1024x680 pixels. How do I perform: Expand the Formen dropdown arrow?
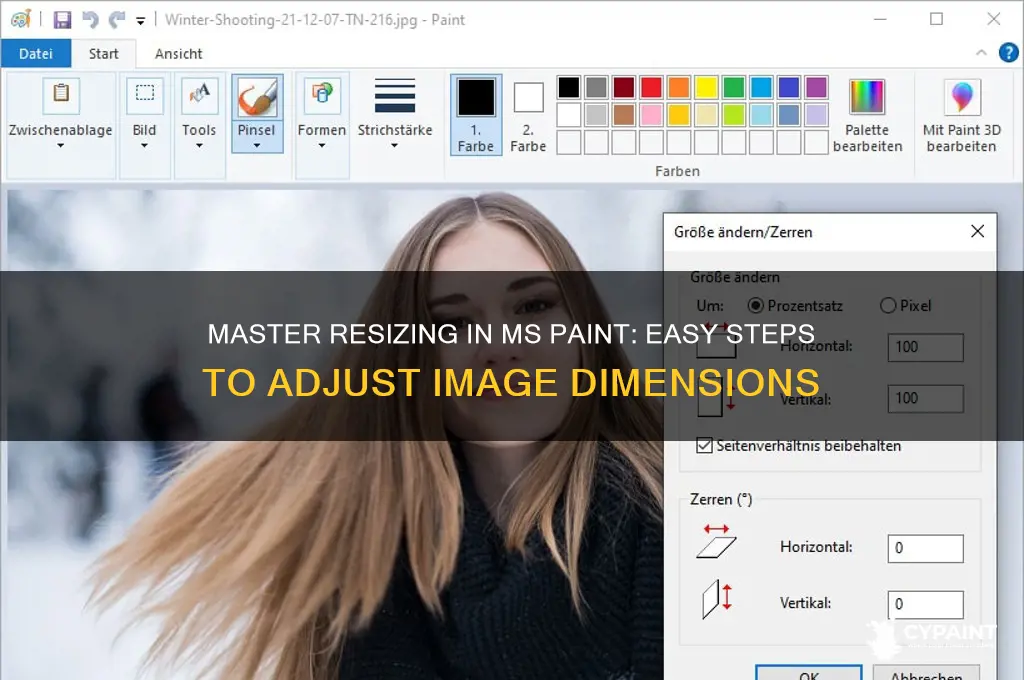click(x=322, y=146)
